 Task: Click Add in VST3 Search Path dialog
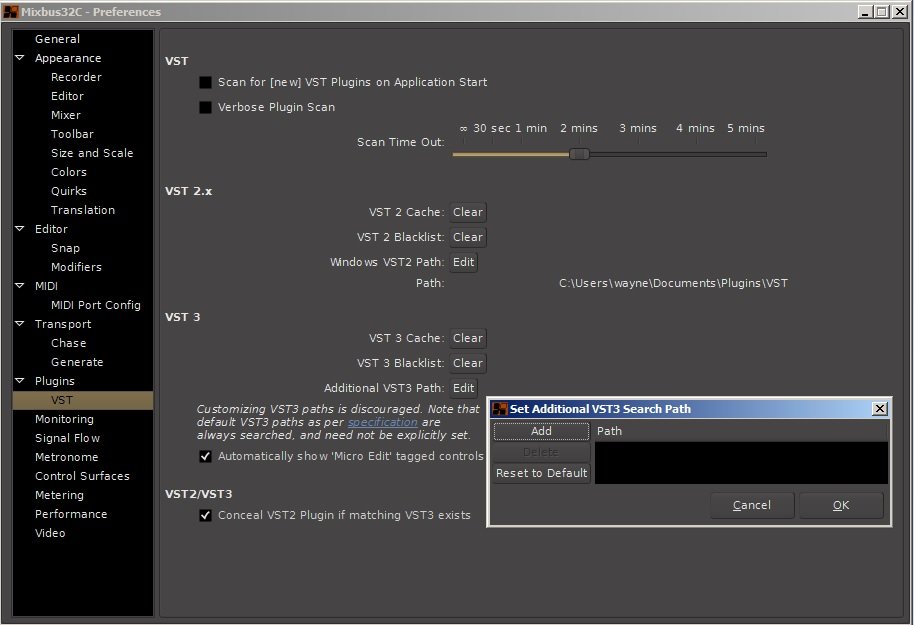click(x=542, y=431)
